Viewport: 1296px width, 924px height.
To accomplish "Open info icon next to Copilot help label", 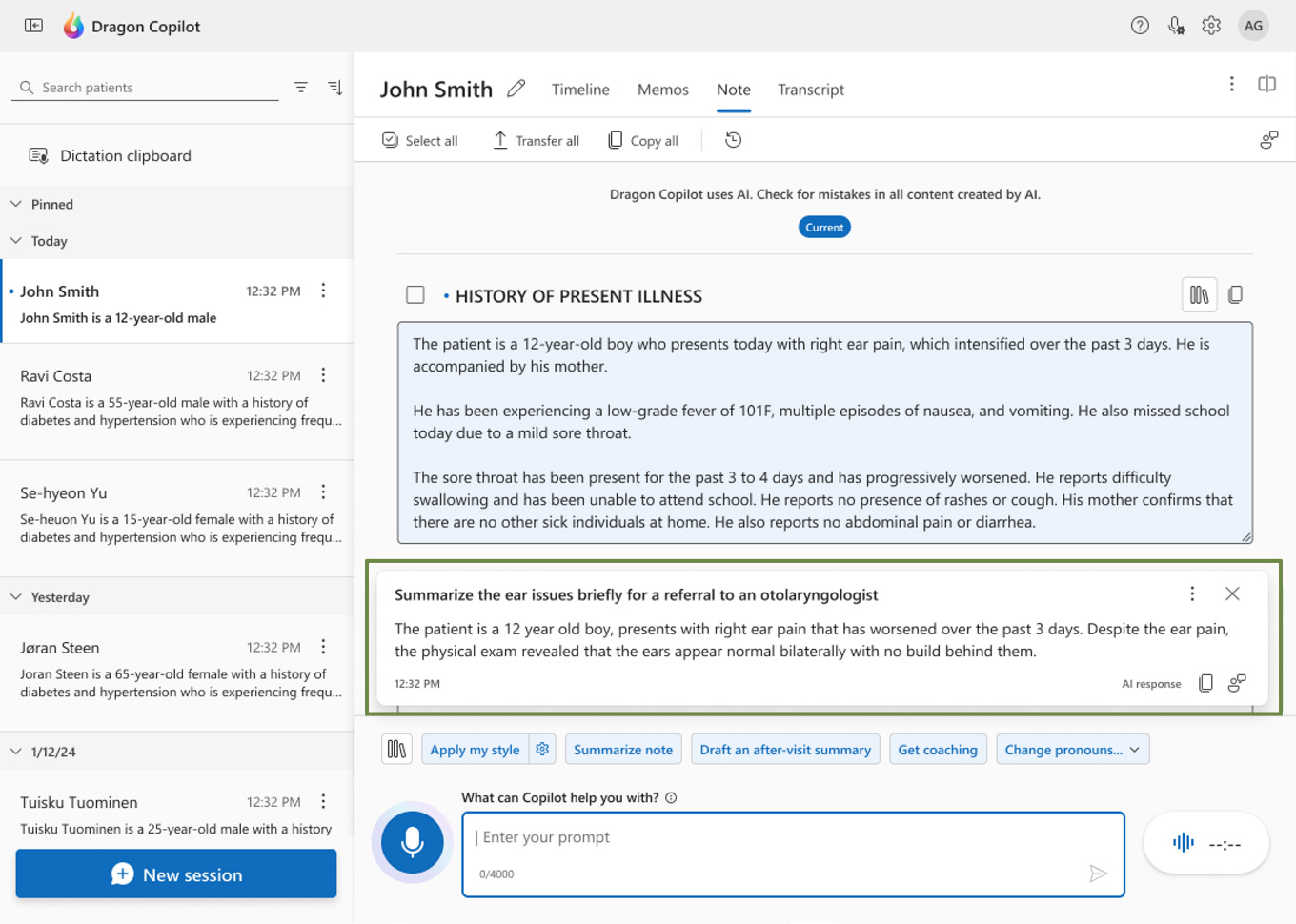I will 671,798.
